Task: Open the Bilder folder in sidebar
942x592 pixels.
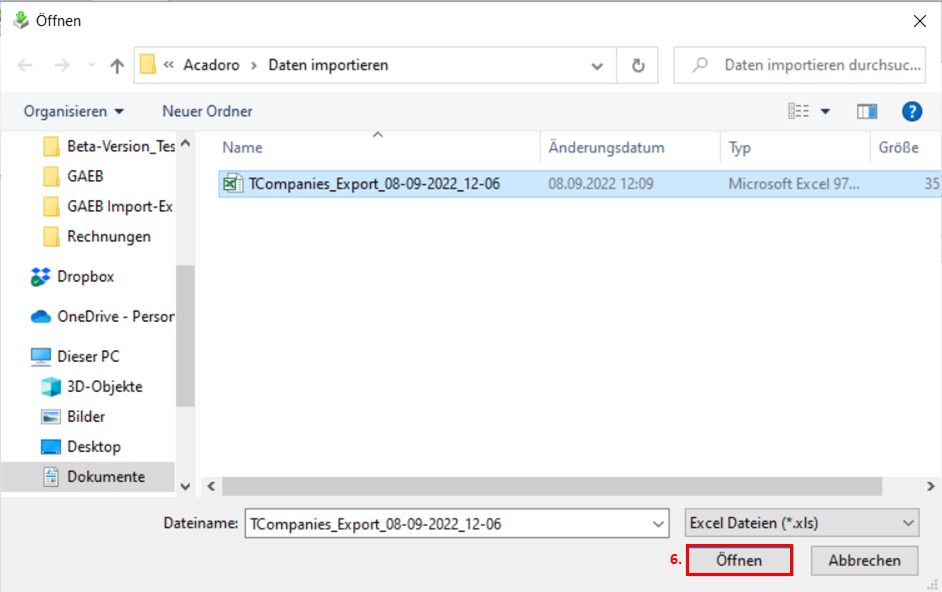Action: (x=86, y=416)
